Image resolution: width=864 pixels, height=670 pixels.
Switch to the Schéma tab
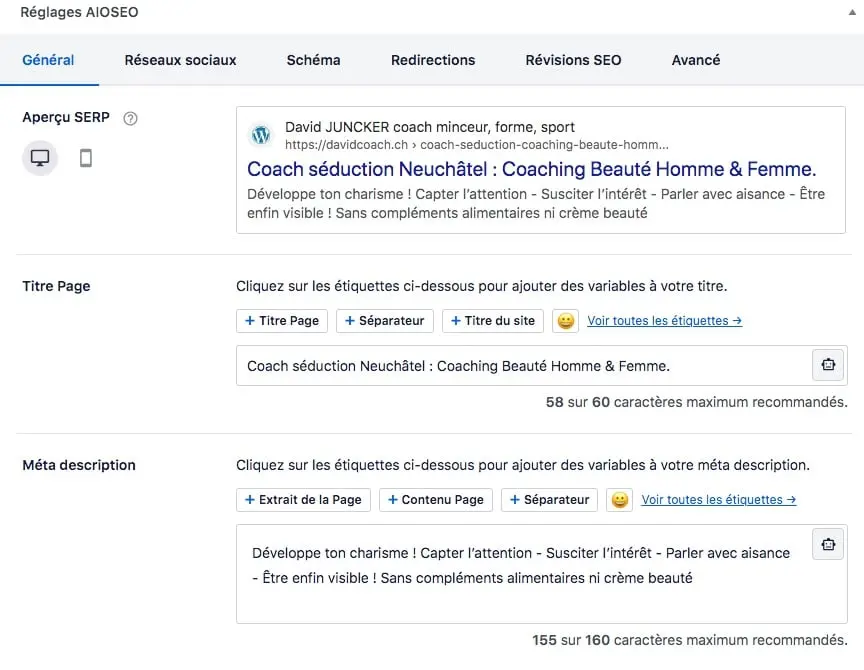[313, 60]
